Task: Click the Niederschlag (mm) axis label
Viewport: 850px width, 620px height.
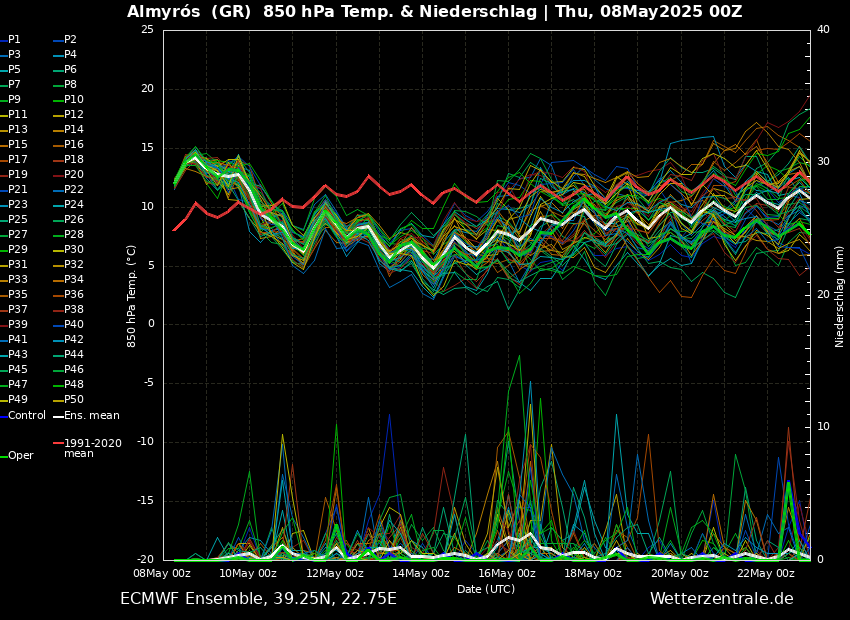Action: tap(840, 295)
